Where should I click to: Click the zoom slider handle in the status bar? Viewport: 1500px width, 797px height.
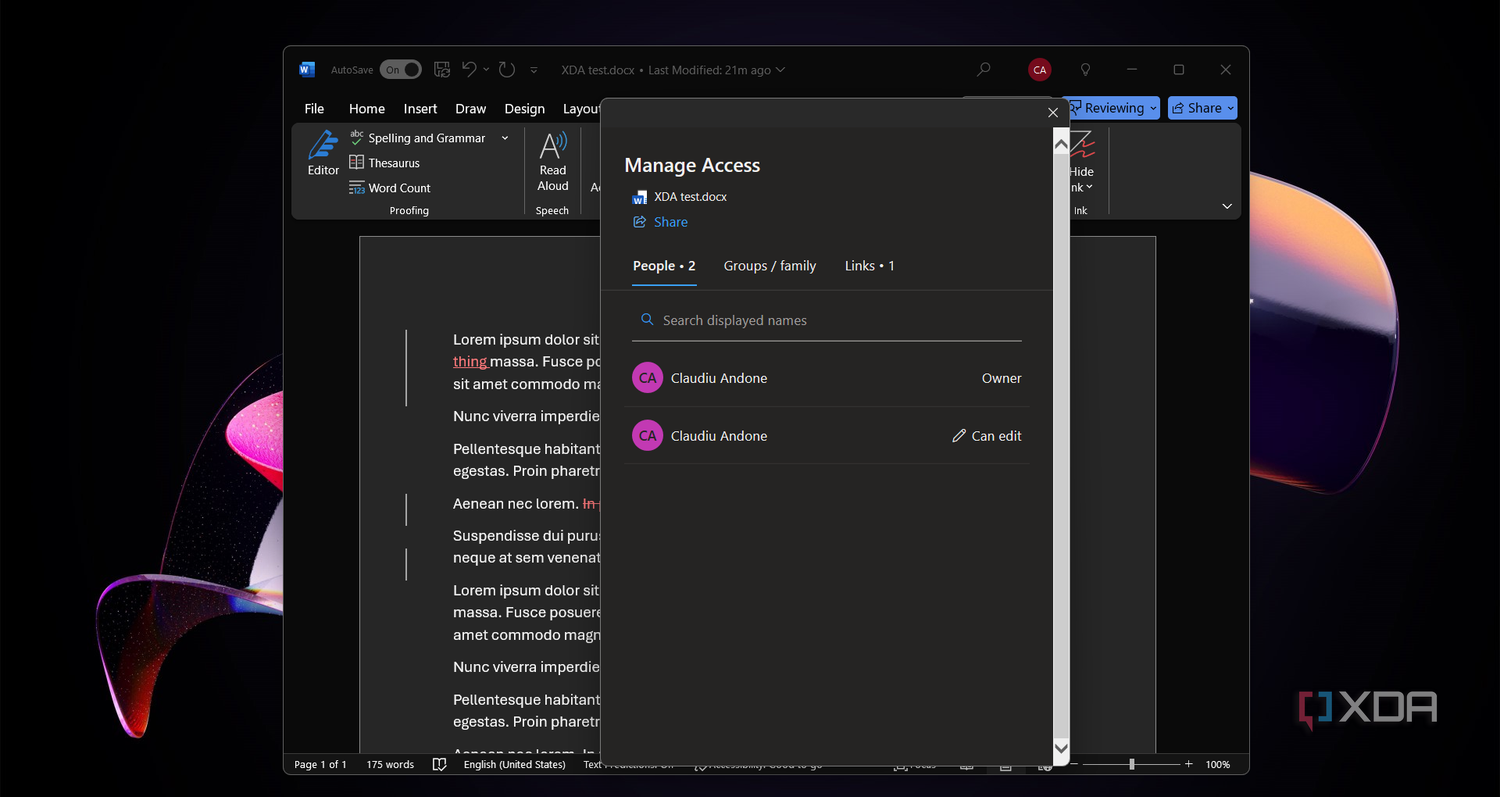(x=1132, y=764)
